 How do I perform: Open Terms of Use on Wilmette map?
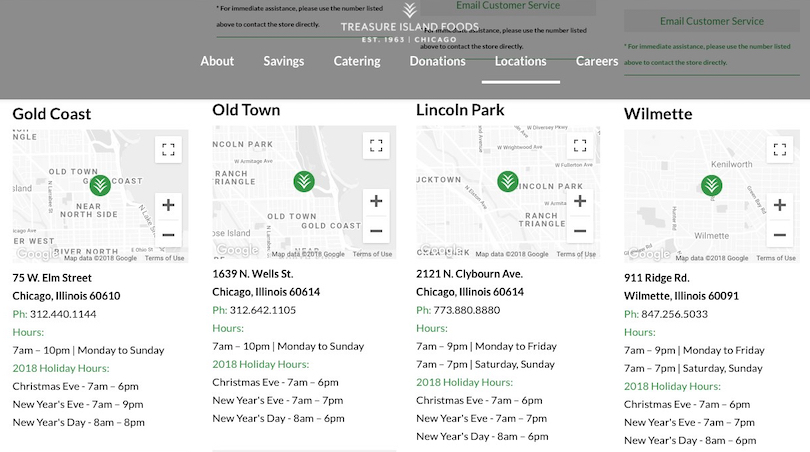point(776,258)
